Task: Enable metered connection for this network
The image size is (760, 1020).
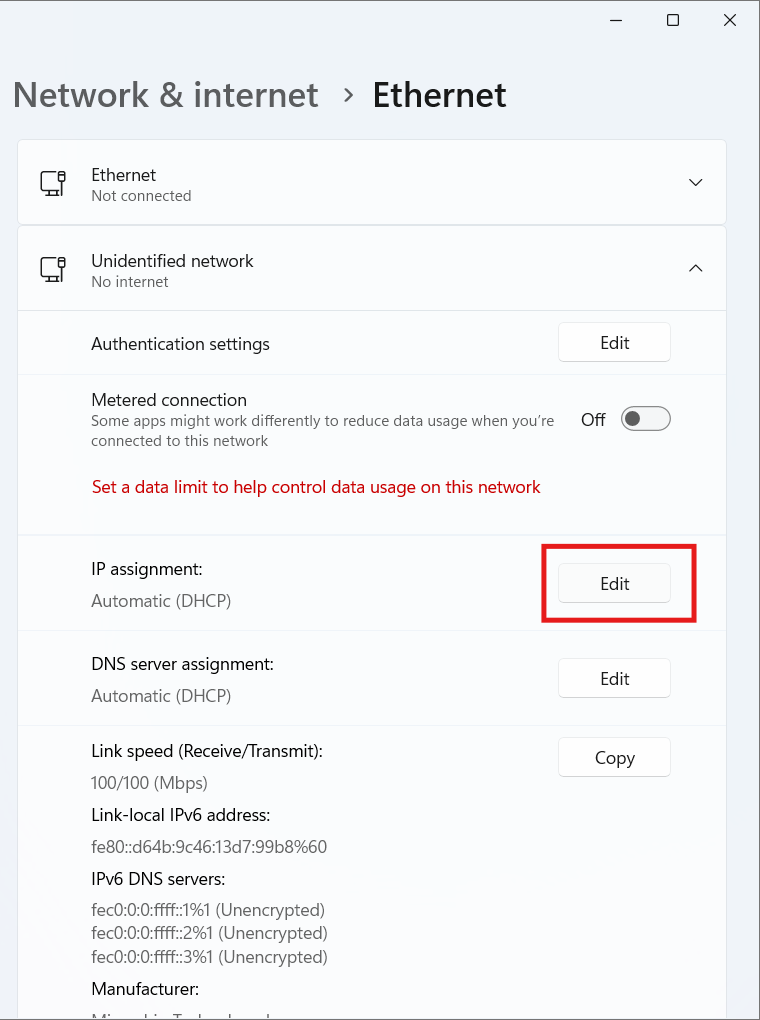Action: [645, 418]
